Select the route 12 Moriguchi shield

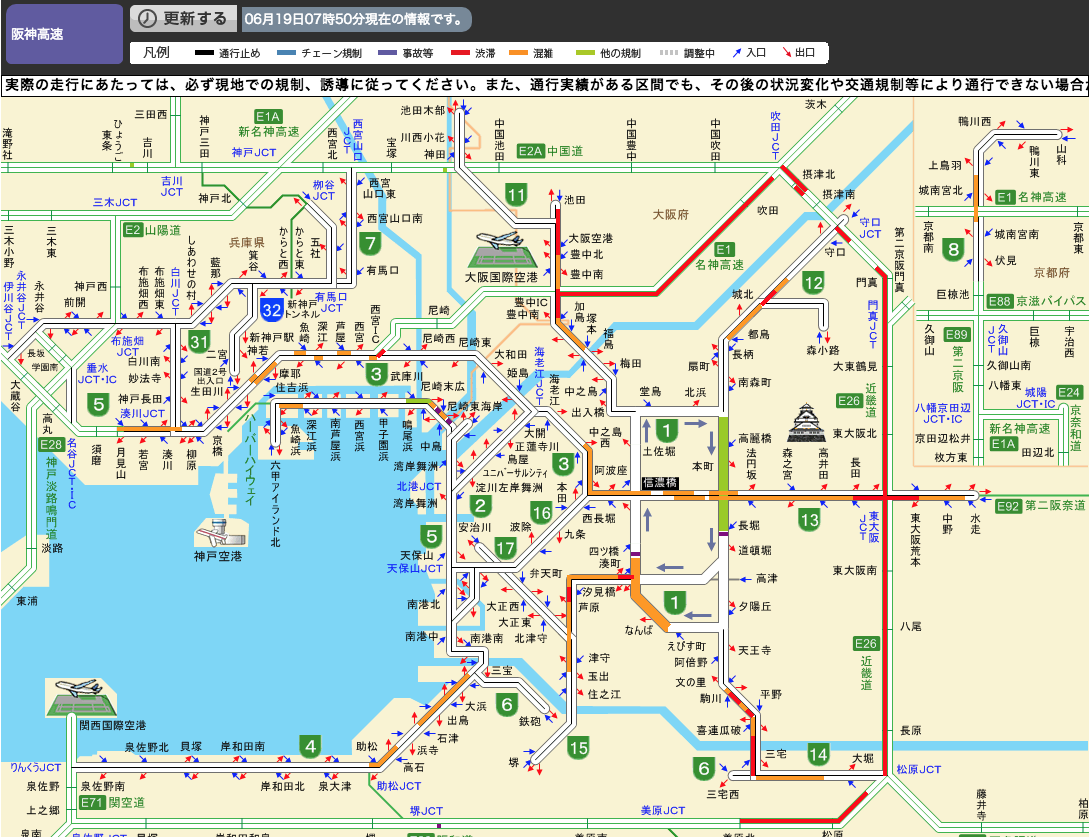click(813, 284)
